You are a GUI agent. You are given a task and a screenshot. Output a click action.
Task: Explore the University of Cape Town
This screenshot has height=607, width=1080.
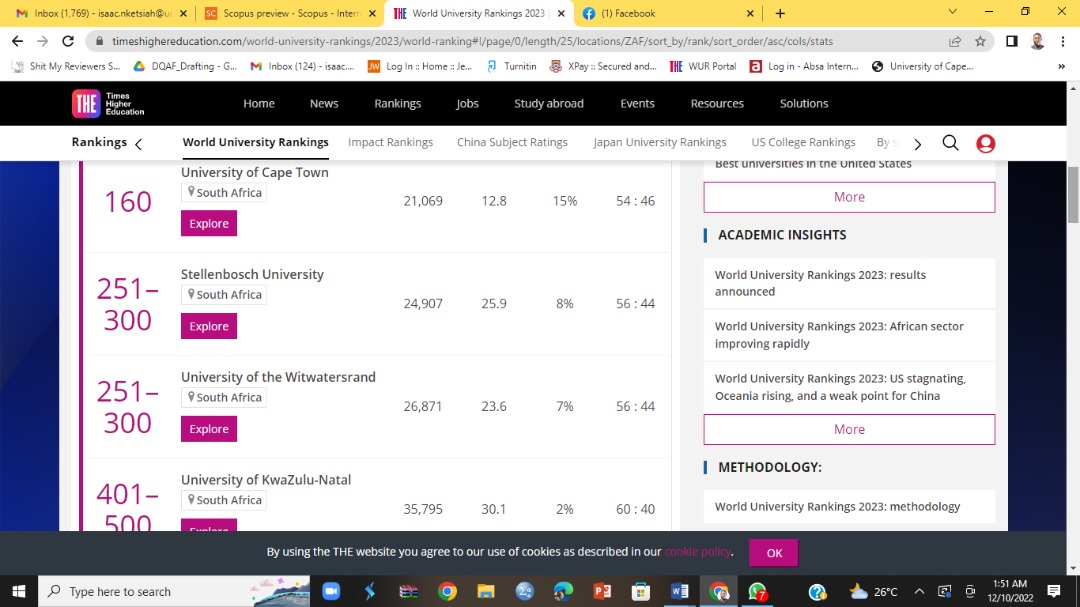click(x=208, y=223)
